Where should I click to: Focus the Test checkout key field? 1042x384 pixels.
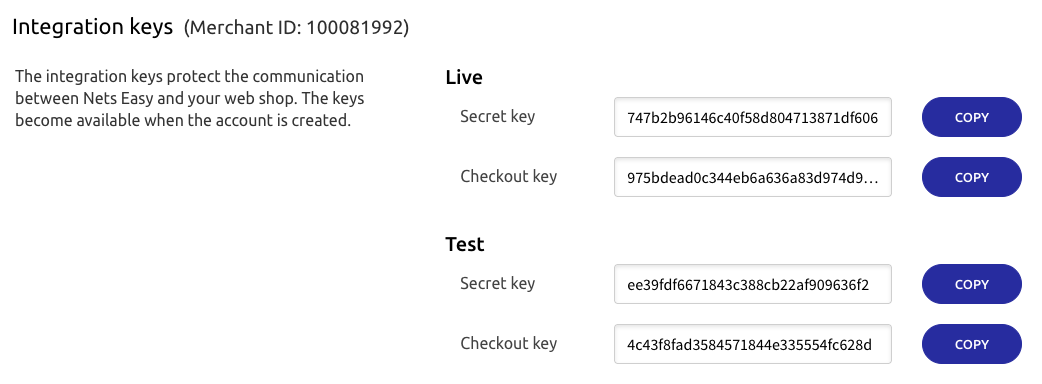coord(753,344)
